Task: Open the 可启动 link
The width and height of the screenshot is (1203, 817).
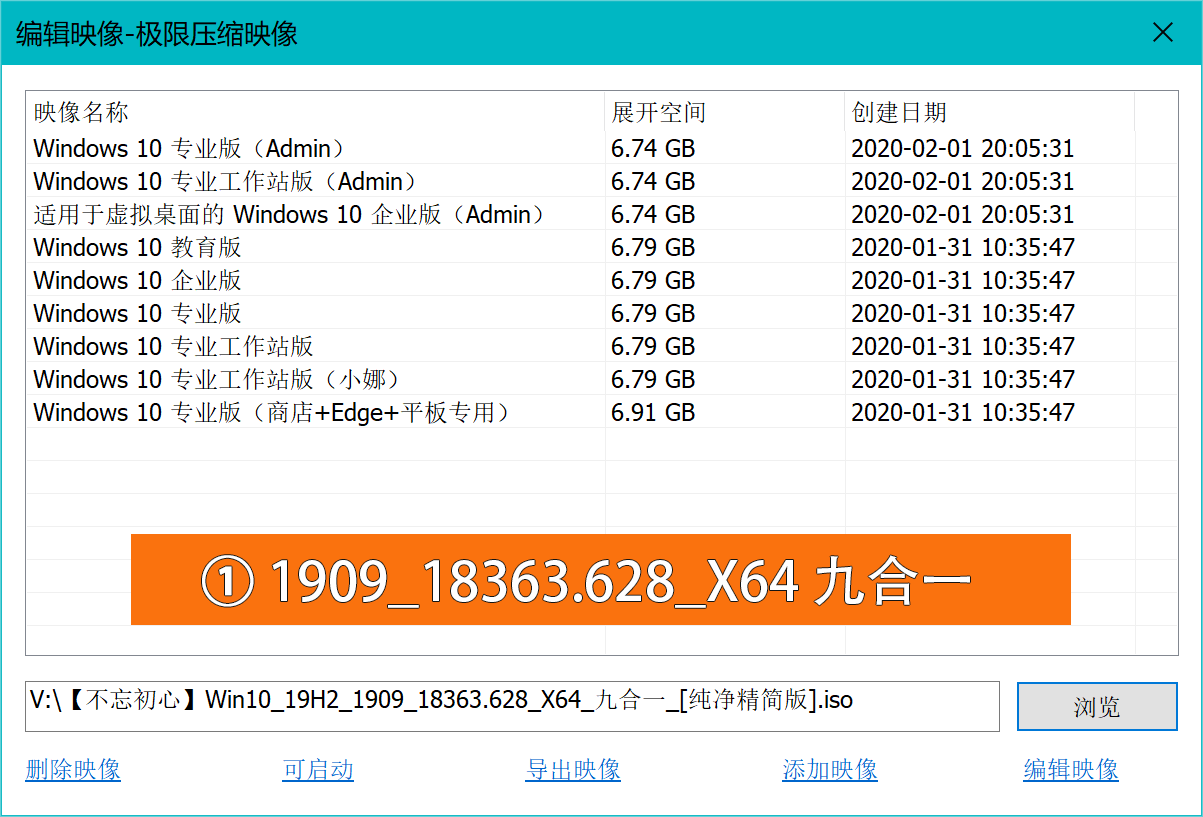Action: tap(318, 770)
